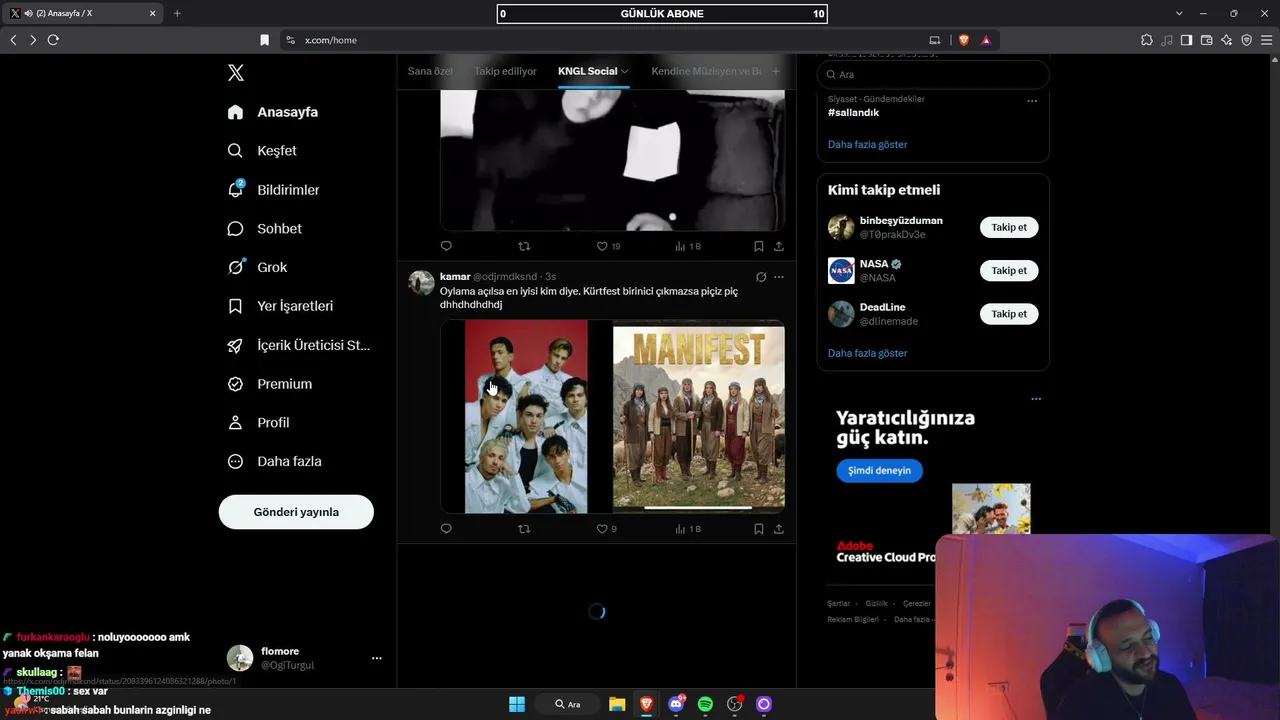
Task: Open more options on kamar post
Action: tap(779, 277)
